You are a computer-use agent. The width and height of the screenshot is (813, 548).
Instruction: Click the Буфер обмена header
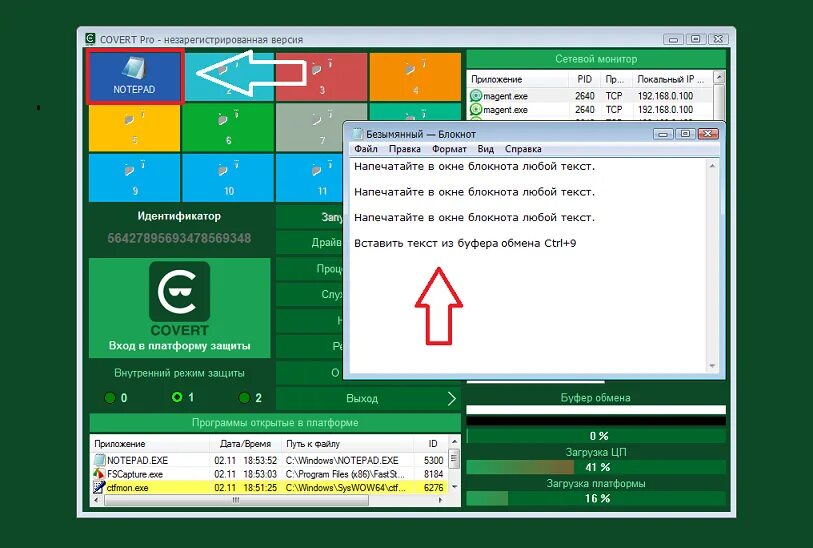tap(596, 398)
